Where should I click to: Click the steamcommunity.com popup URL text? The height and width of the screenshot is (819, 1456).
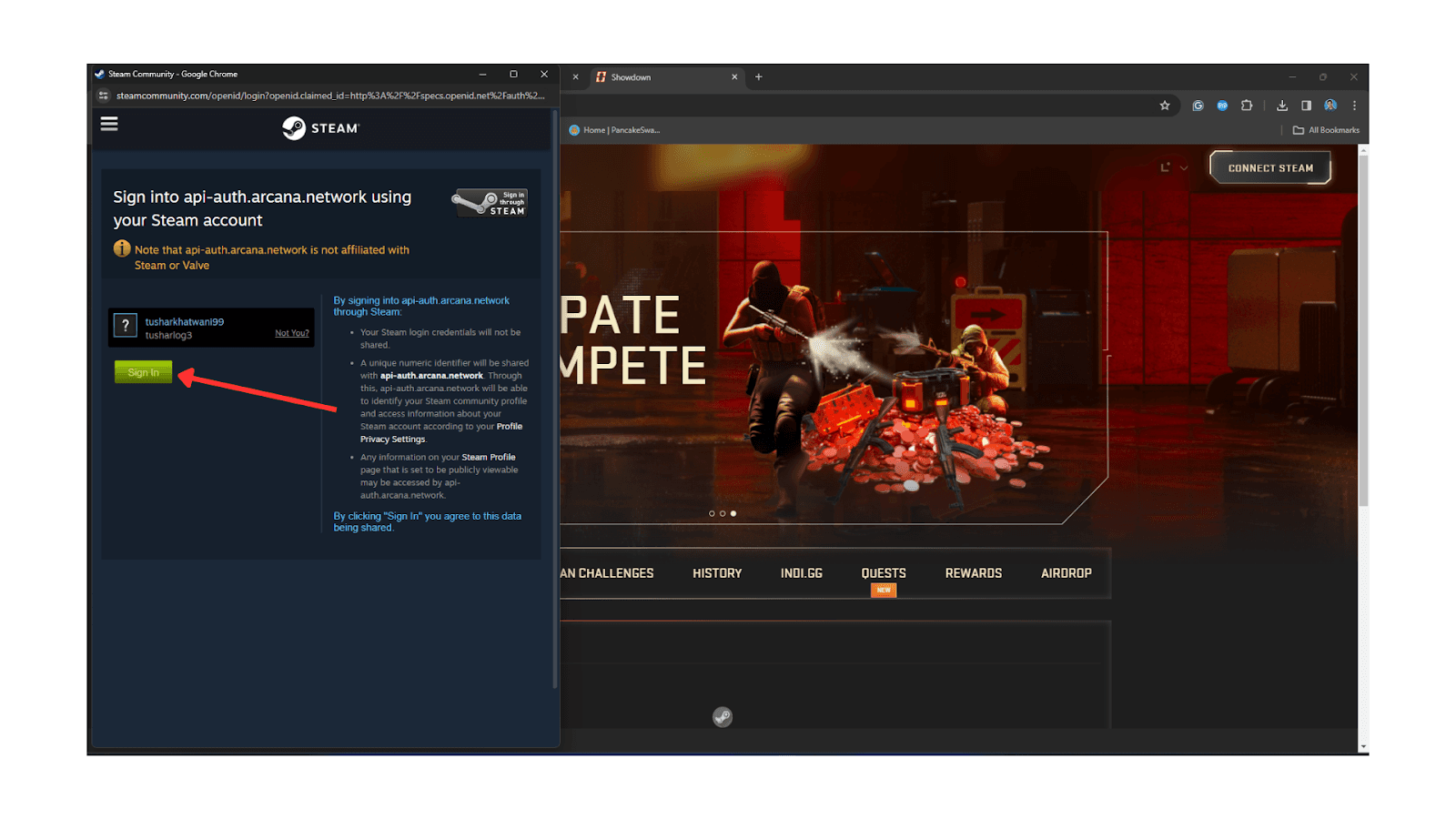330,96
